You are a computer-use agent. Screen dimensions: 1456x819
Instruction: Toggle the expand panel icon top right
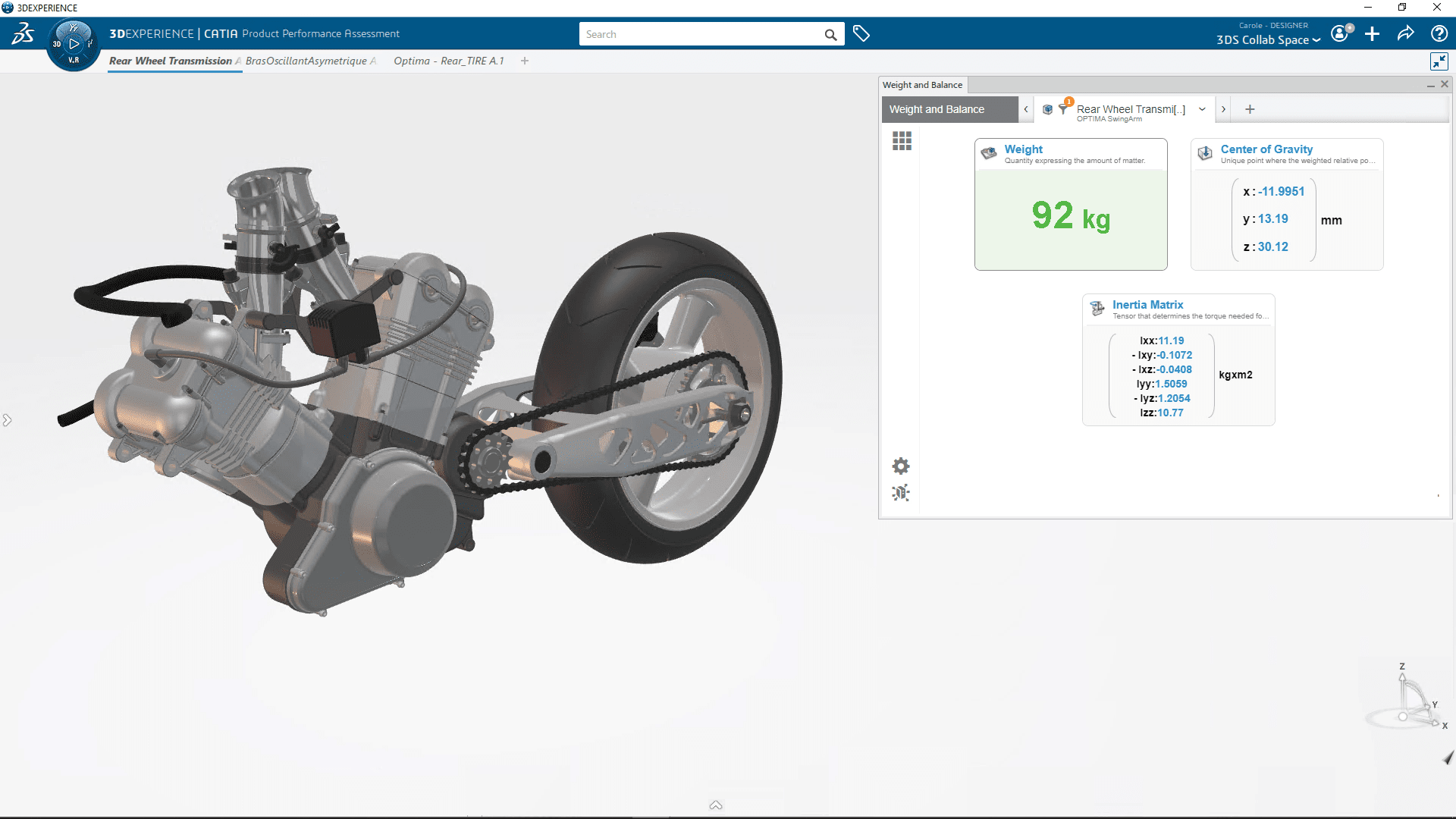pyautogui.click(x=1439, y=61)
